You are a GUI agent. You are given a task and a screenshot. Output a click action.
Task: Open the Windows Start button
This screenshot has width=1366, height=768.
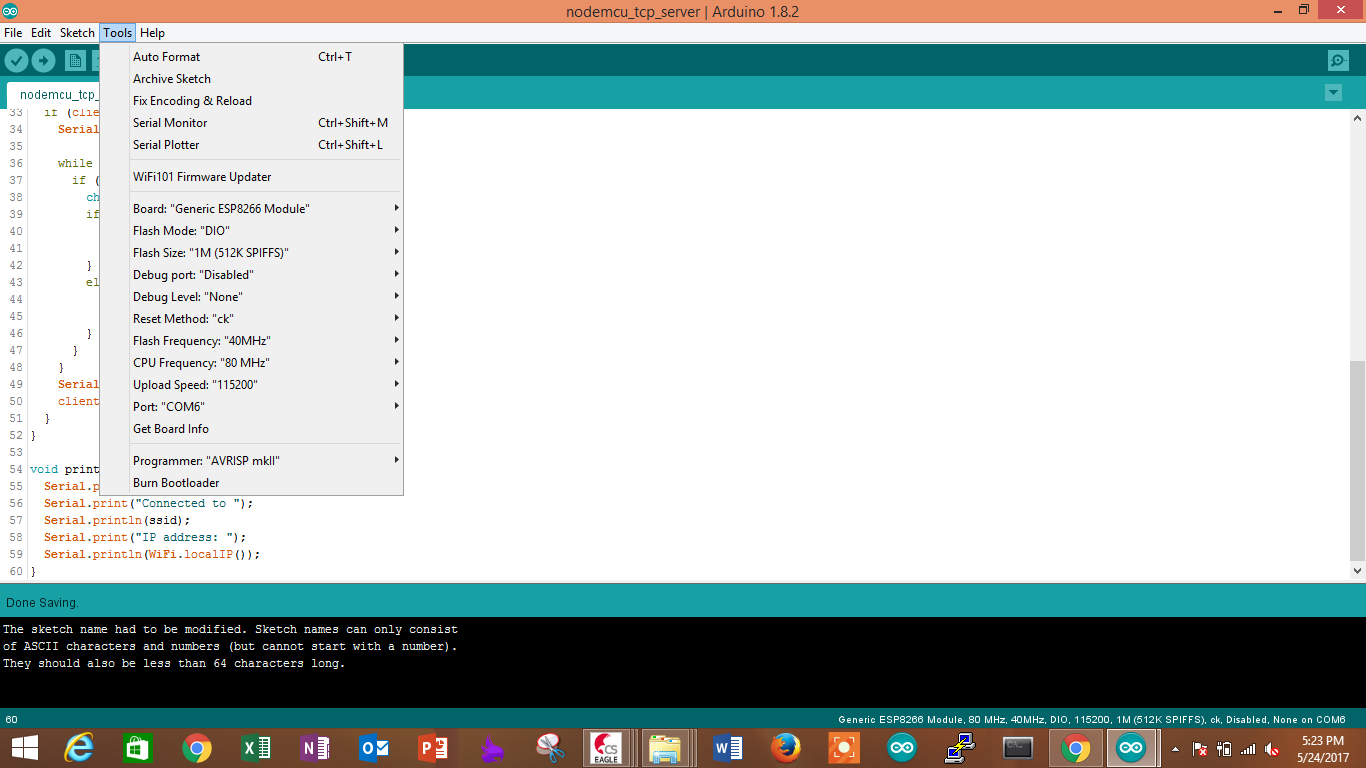click(x=25, y=748)
